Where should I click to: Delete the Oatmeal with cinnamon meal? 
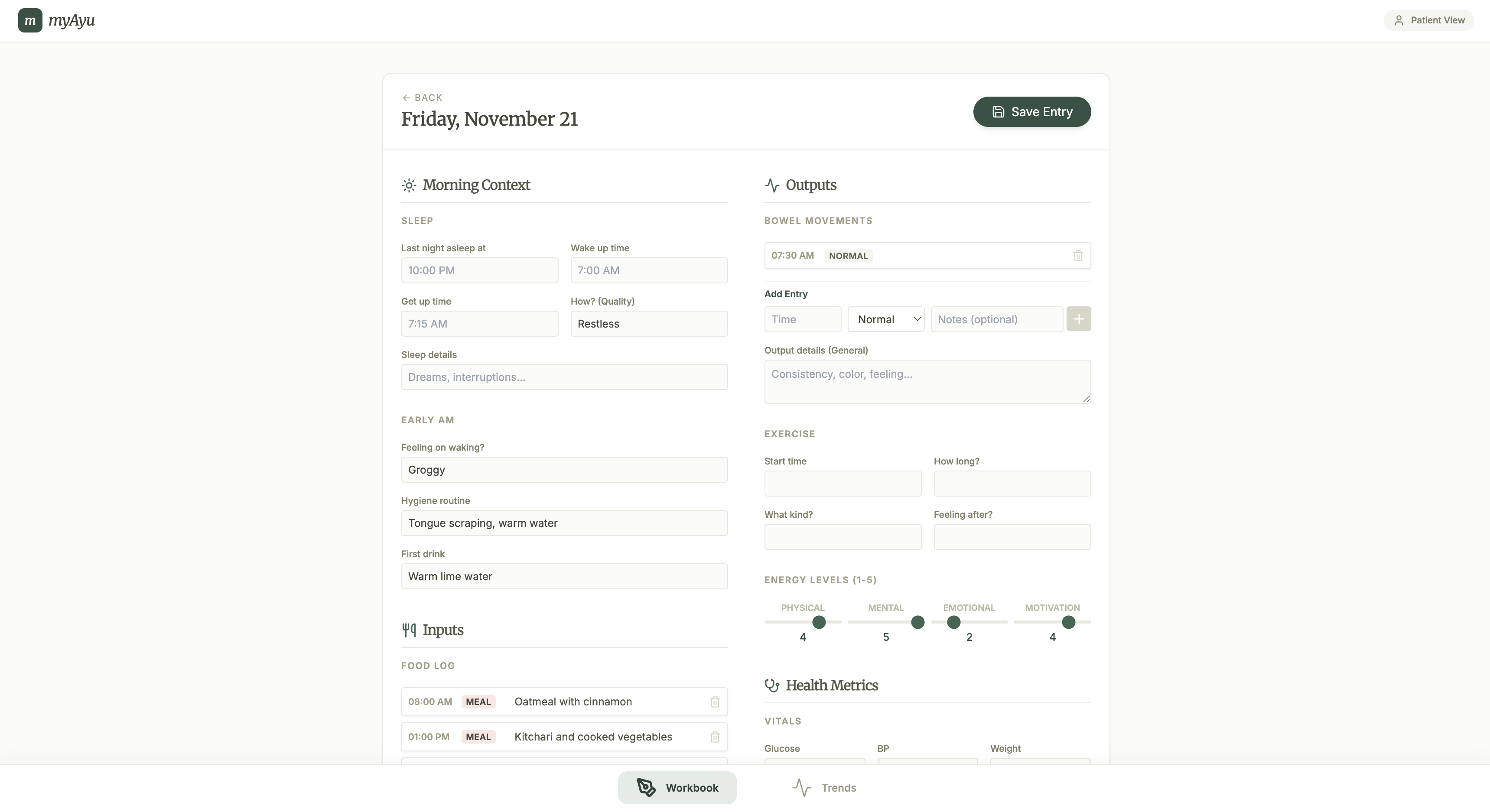coord(714,702)
